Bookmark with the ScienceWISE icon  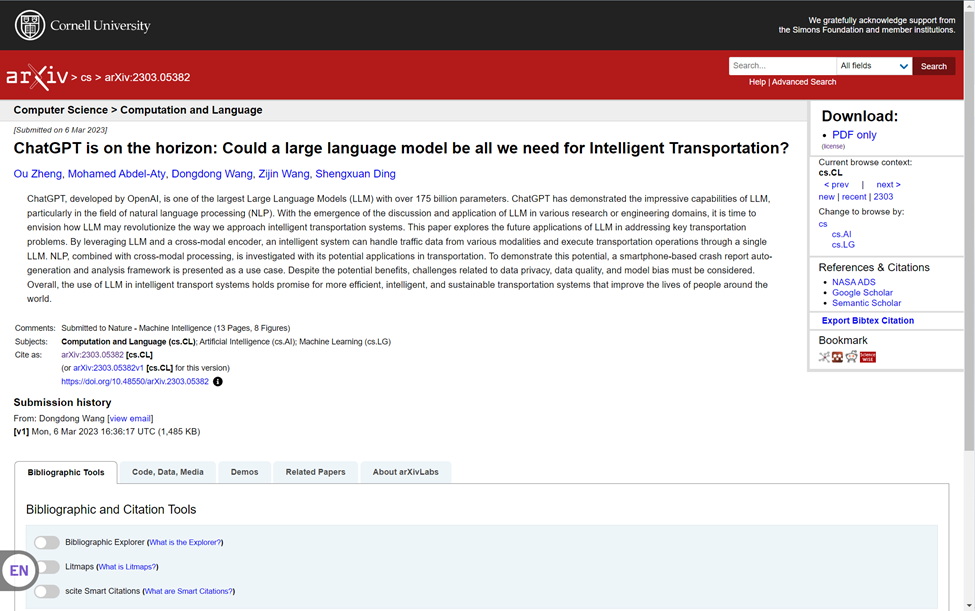[867, 357]
